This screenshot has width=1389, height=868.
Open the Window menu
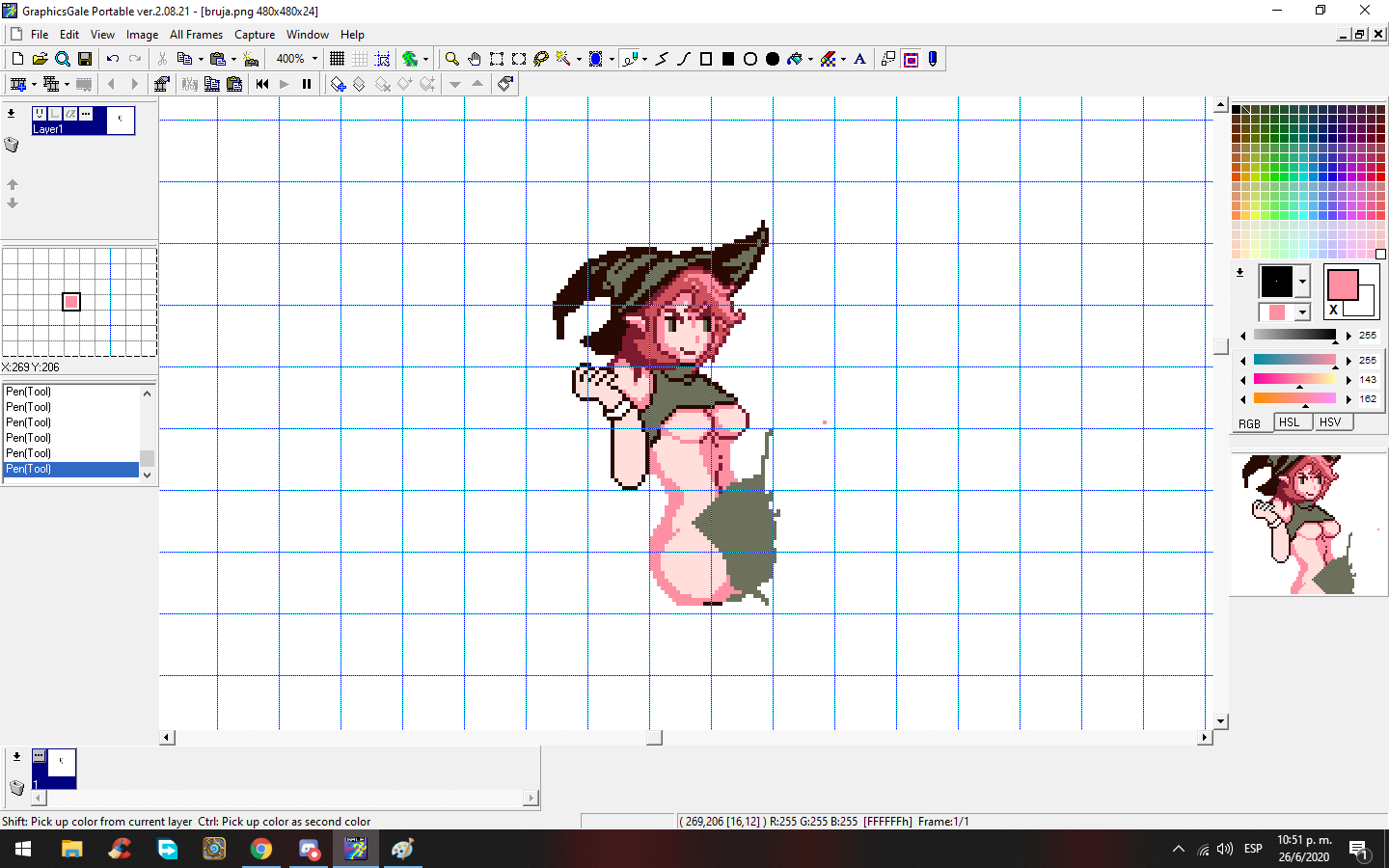pyautogui.click(x=307, y=34)
